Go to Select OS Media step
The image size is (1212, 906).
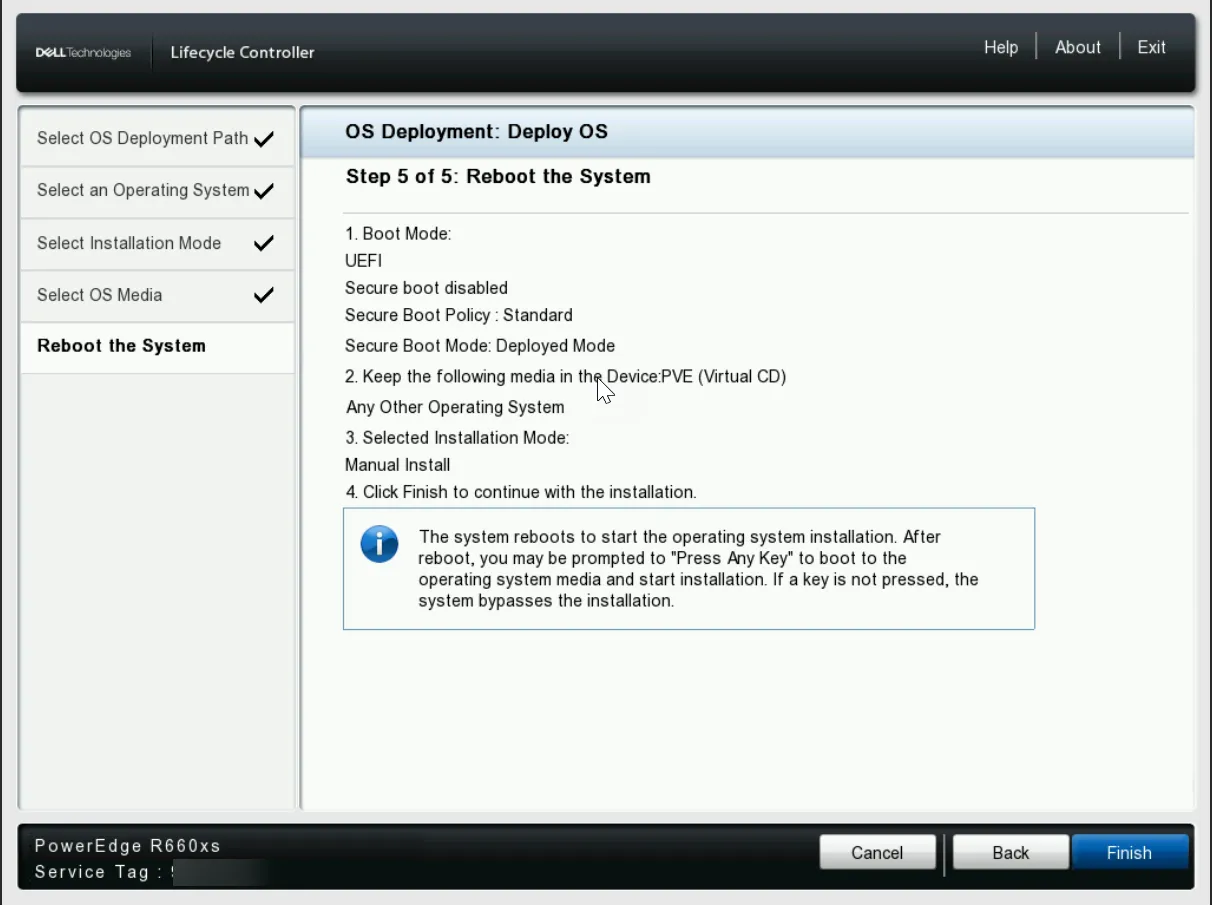click(x=99, y=295)
